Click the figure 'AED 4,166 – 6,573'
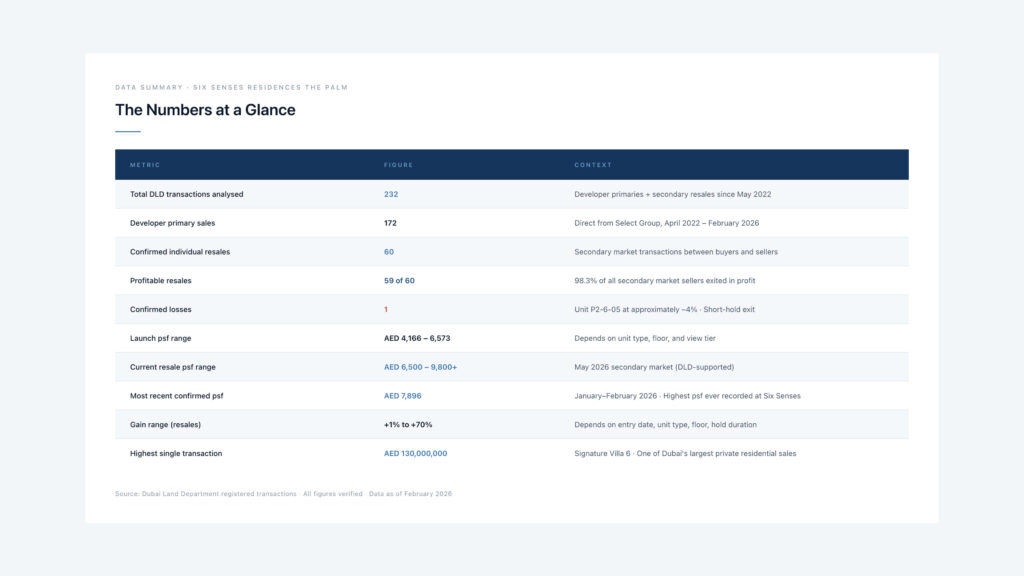This screenshot has height=576, width=1024. click(417, 338)
